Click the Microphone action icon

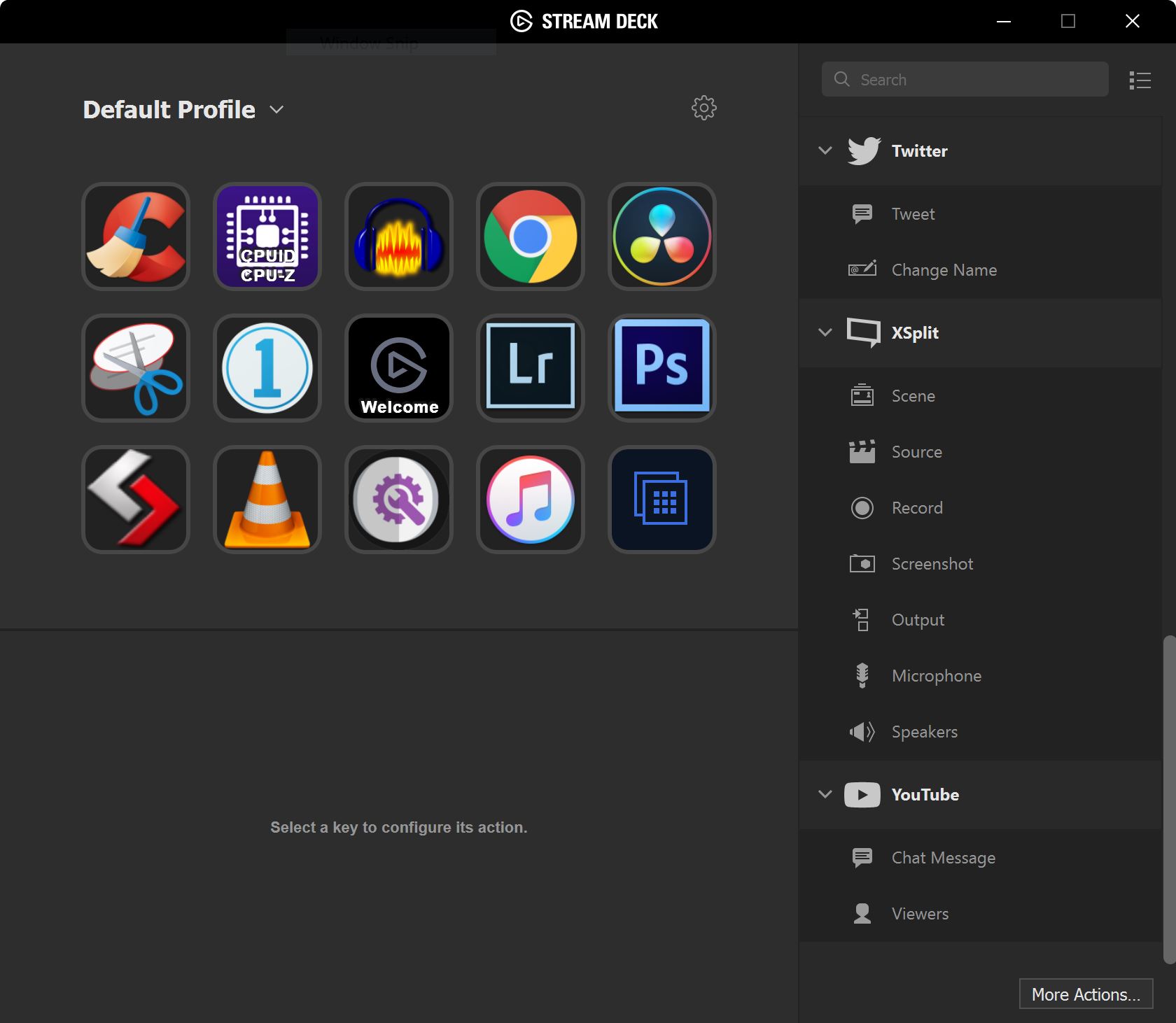[862, 676]
